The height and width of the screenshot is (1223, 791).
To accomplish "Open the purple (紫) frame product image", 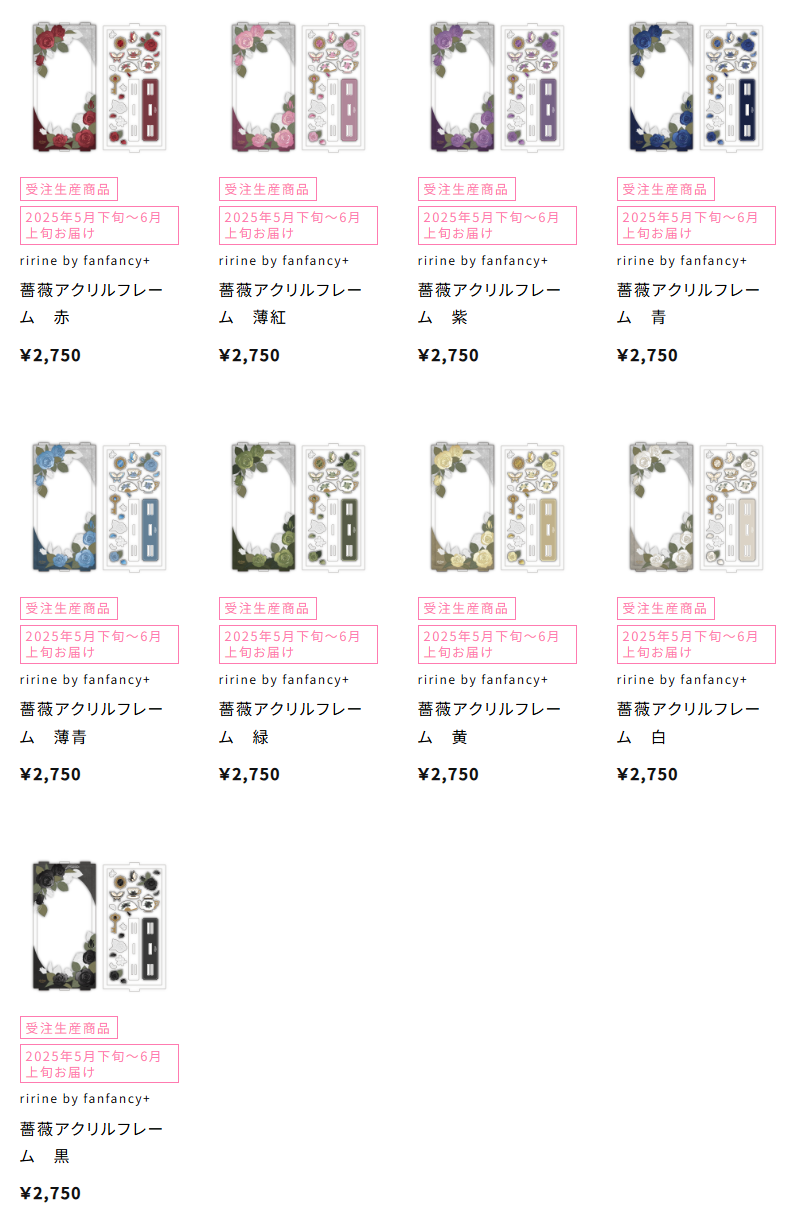I will (497, 87).
